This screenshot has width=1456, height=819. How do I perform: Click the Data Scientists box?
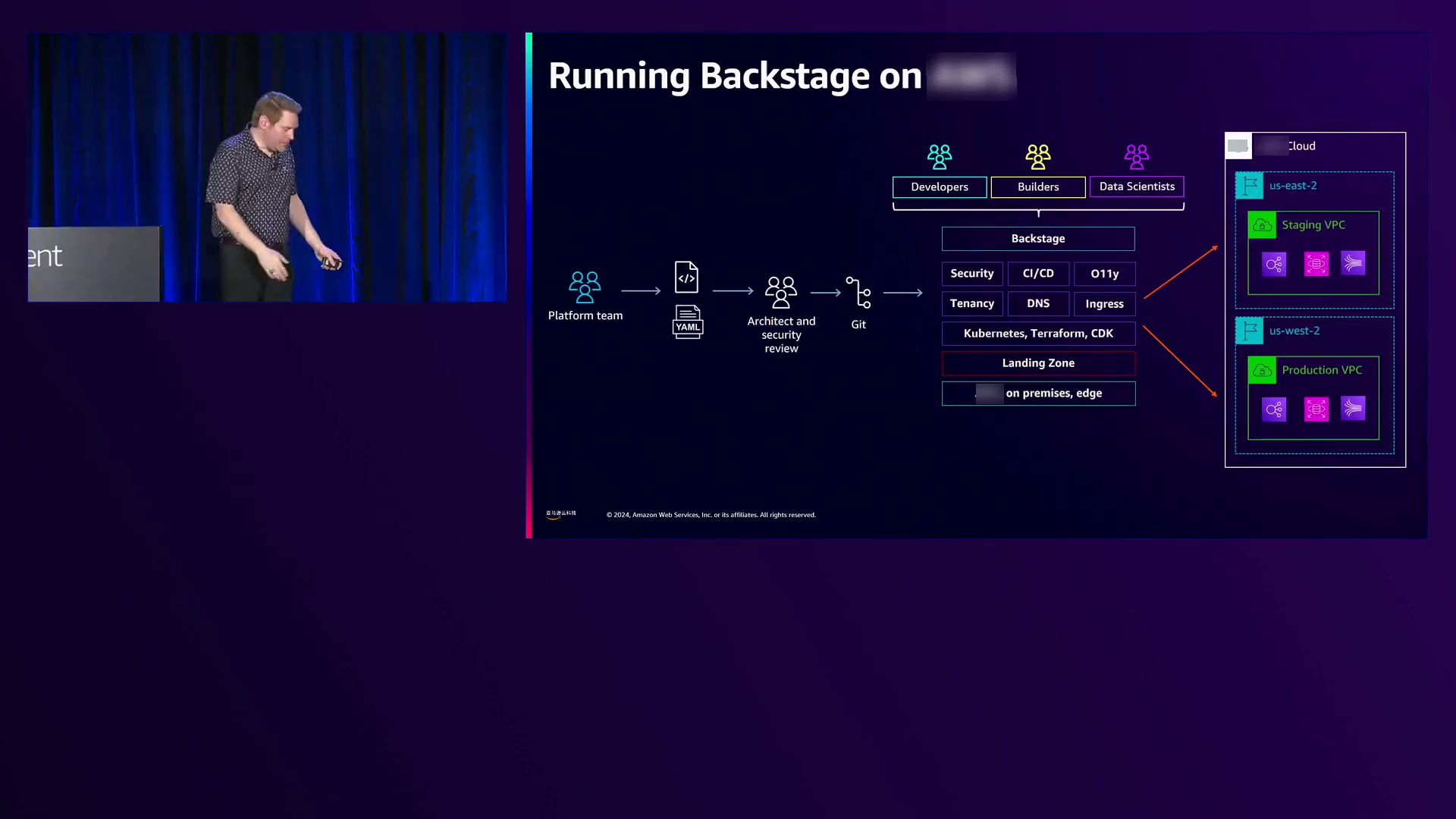pyautogui.click(x=1137, y=187)
